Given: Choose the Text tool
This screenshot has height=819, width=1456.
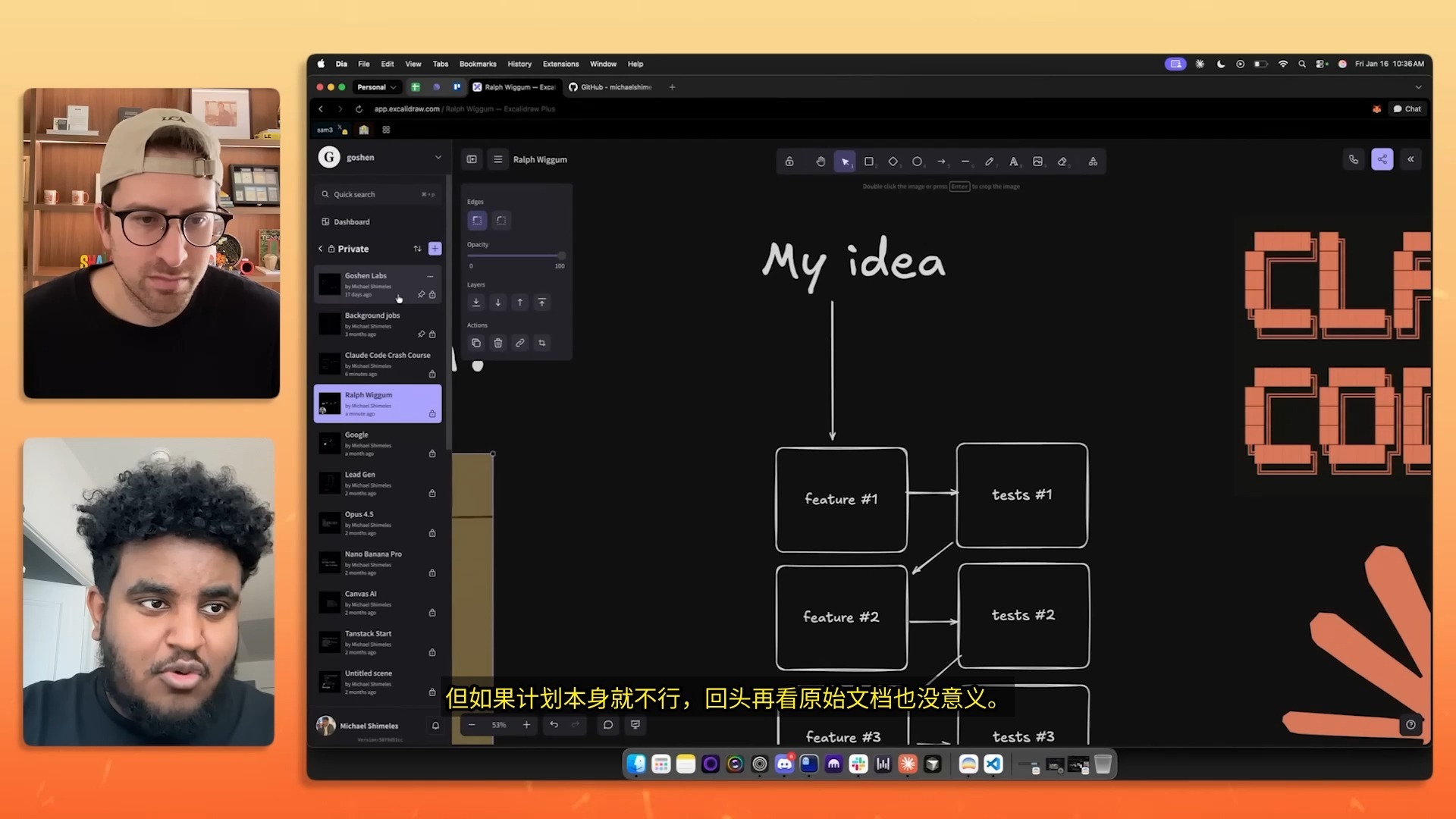Looking at the screenshot, I should point(1013,162).
